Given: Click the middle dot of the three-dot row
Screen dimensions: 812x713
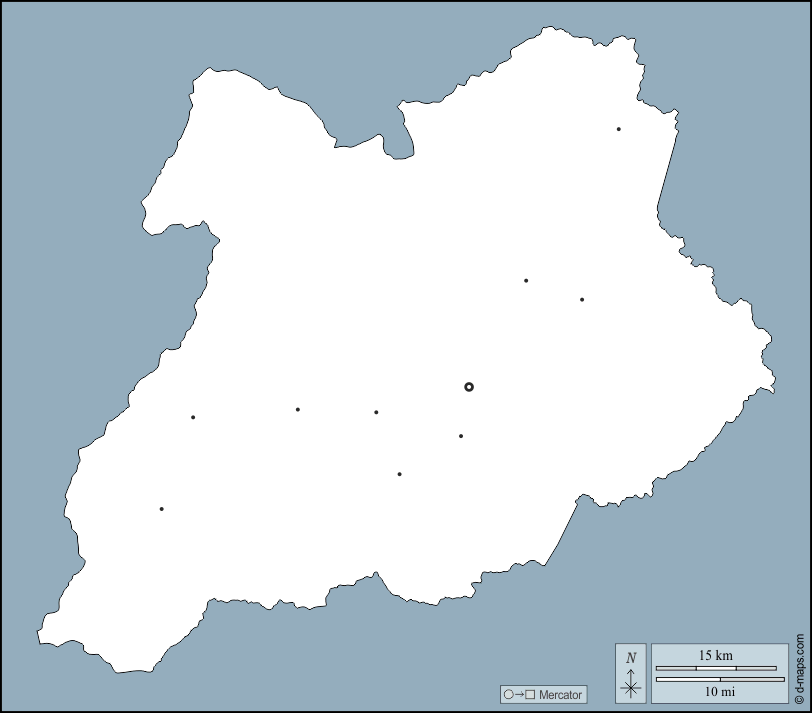Looking at the screenshot, I should click(298, 409).
